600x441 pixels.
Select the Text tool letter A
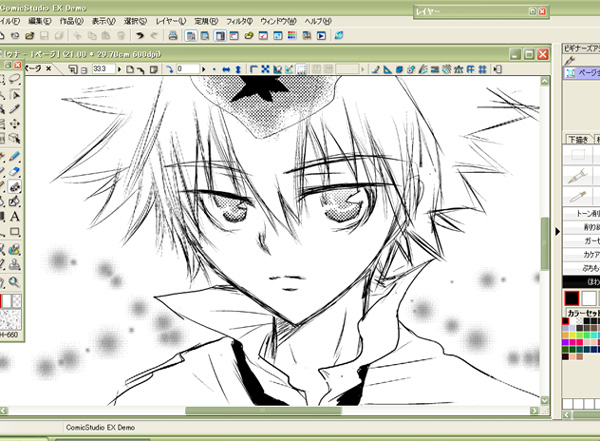tap(15, 217)
